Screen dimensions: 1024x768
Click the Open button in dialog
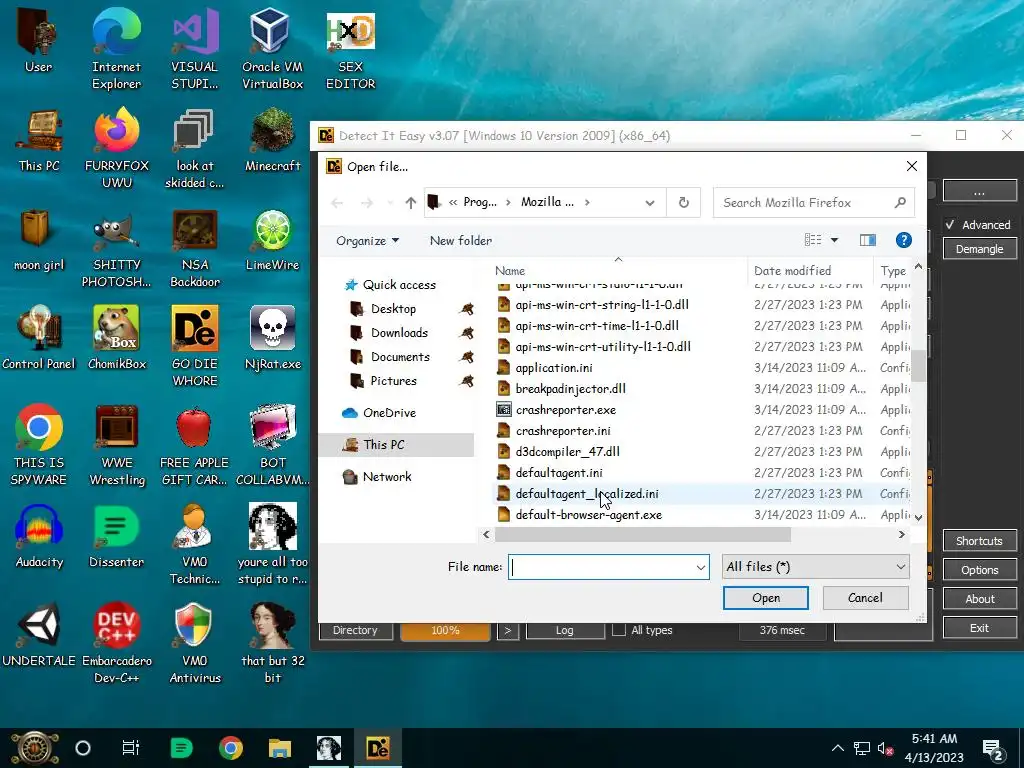pos(765,598)
